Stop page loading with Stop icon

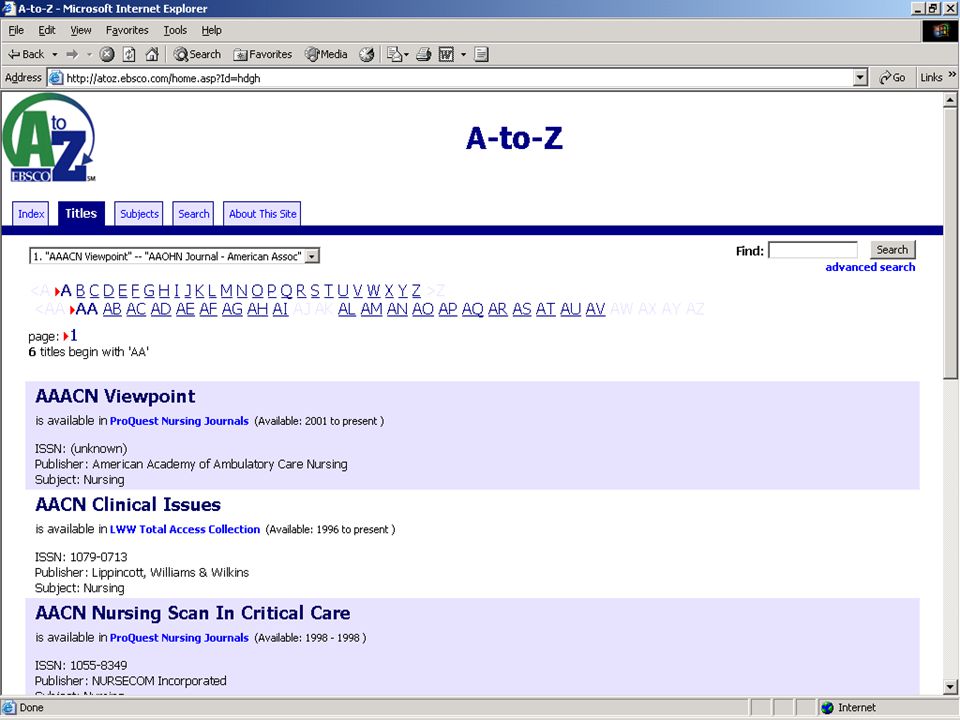coord(107,54)
